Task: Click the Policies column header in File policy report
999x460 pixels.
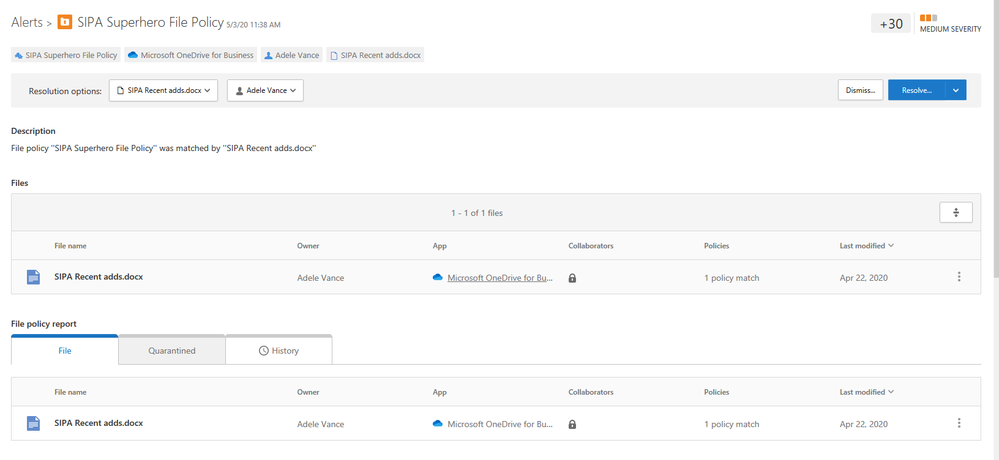Action: click(x=716, y=392)
